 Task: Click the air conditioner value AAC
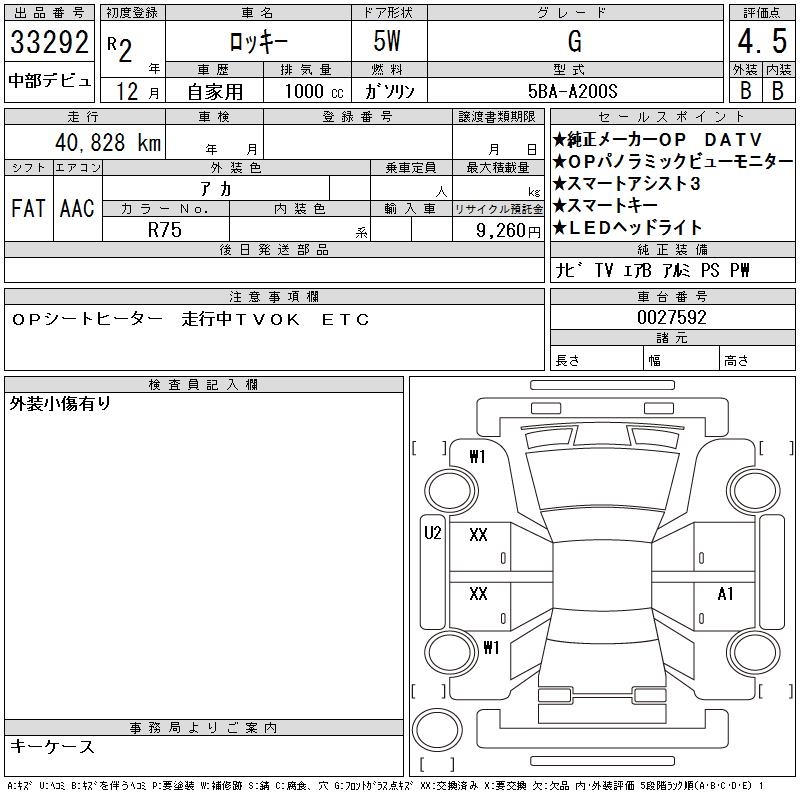pyautogui.click(x=77, y=209)
